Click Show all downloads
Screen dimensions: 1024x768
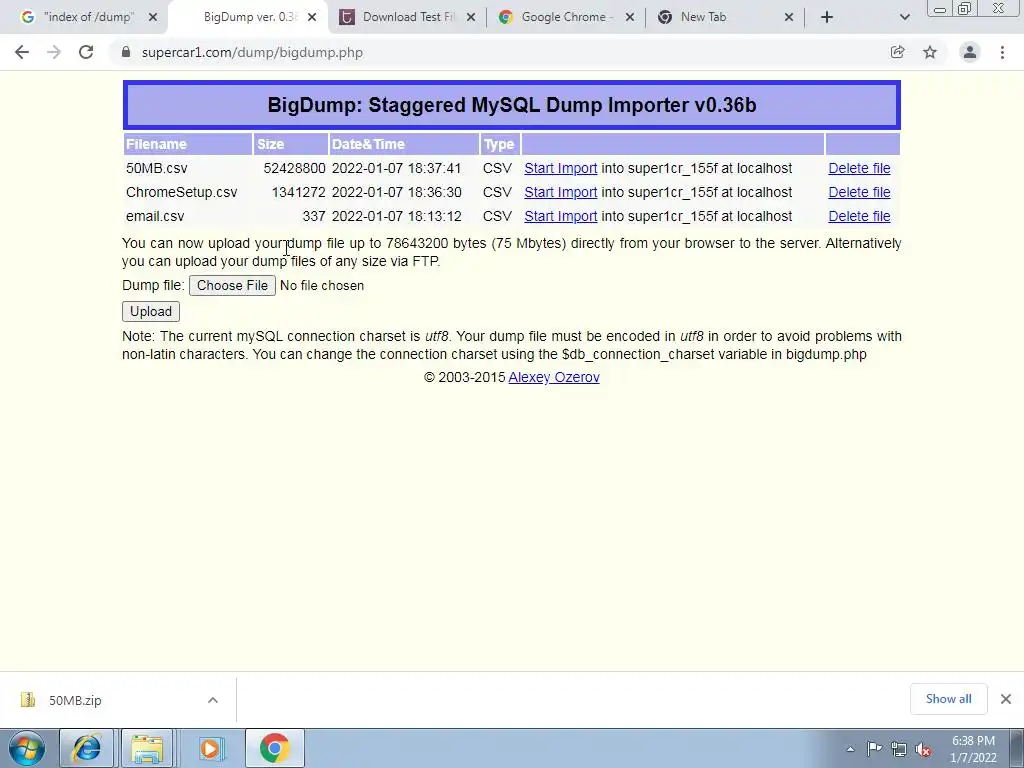point(948,699)
